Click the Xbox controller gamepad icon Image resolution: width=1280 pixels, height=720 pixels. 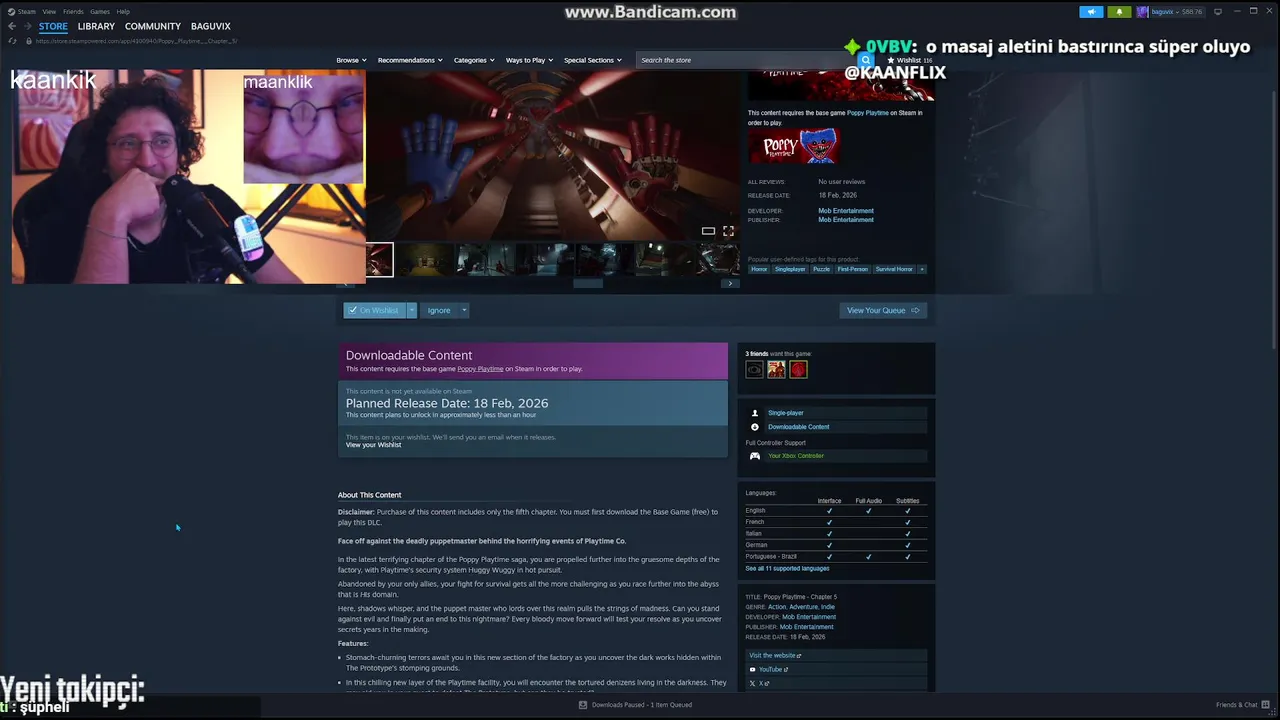tap(755, 456)
